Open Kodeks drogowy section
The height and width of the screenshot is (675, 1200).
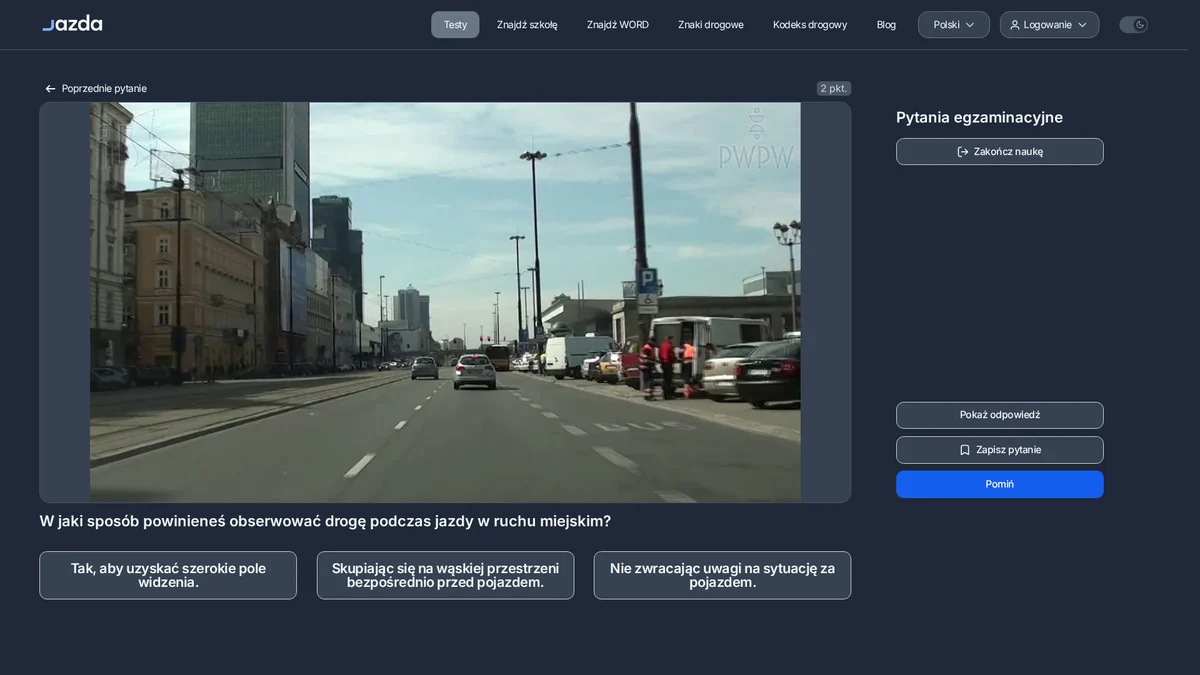(x=810, y=25)
